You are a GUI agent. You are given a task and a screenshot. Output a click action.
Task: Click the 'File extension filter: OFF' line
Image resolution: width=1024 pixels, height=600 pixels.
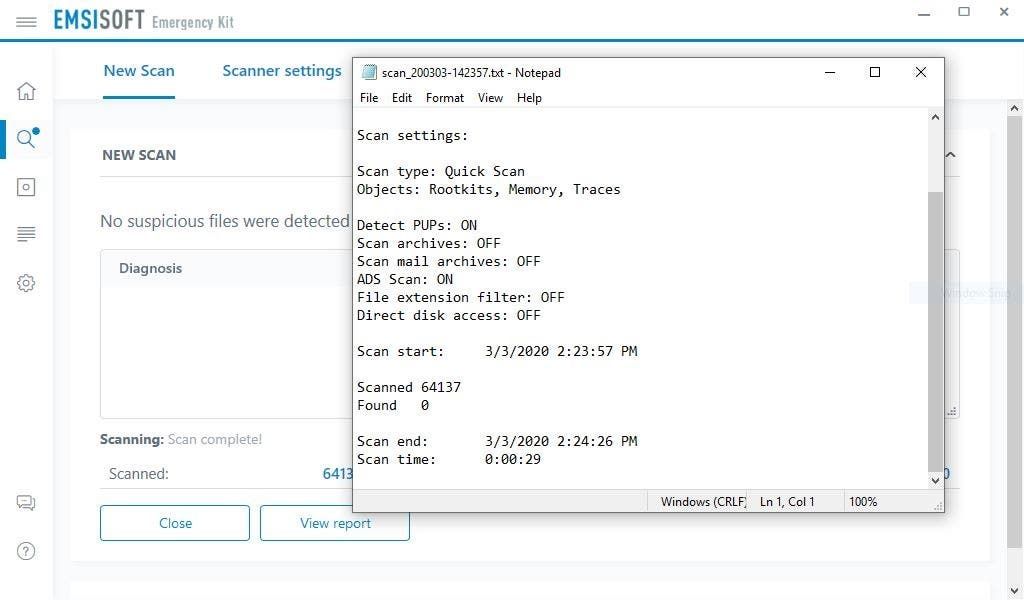pyautogui.click(x=460, y=298)
